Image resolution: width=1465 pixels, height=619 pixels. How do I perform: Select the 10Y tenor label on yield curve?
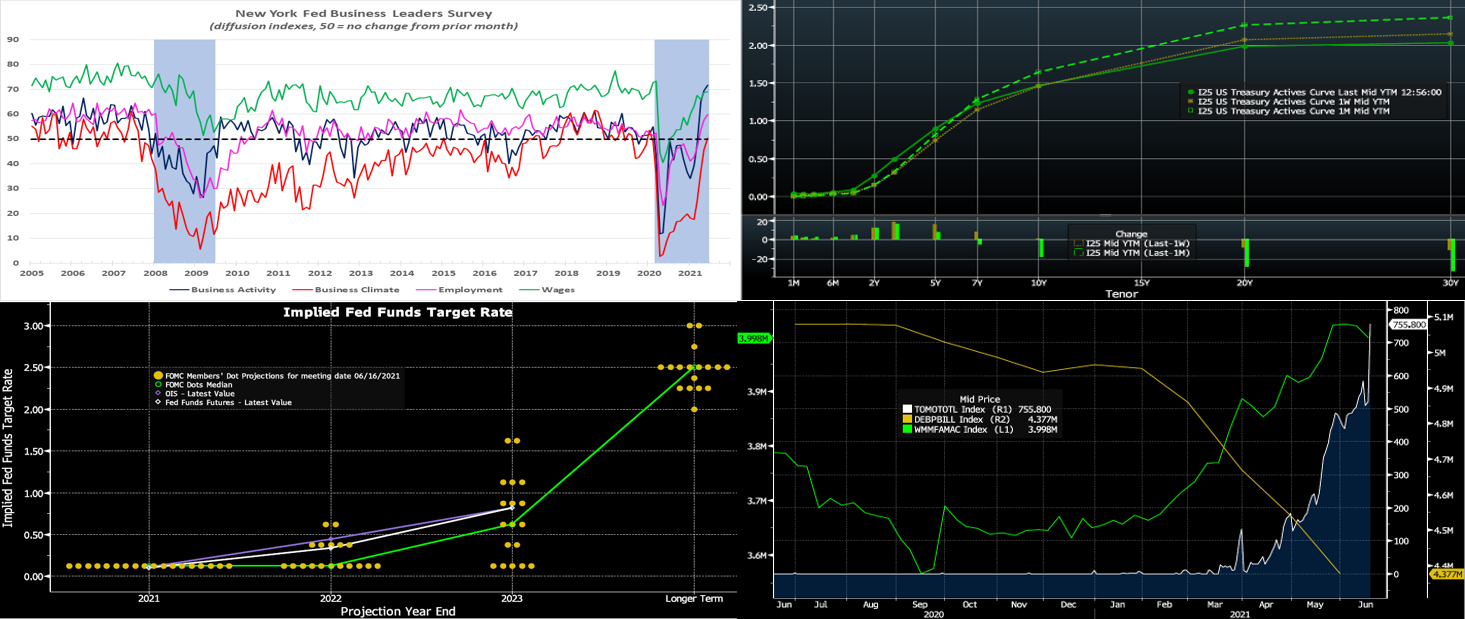pyautogui.click(x=1039, y=284)
